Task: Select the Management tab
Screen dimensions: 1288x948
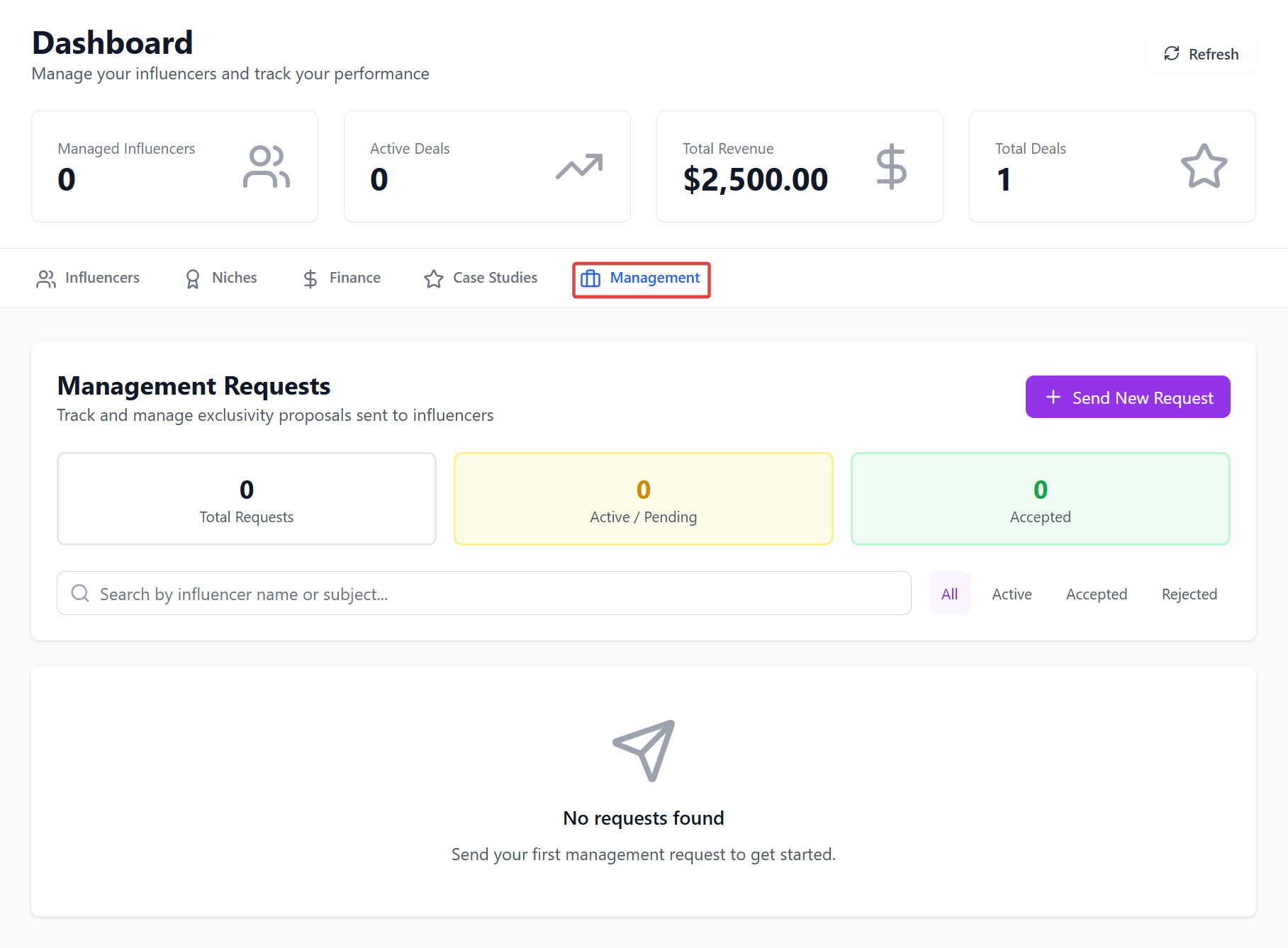Action: (641, 278)
